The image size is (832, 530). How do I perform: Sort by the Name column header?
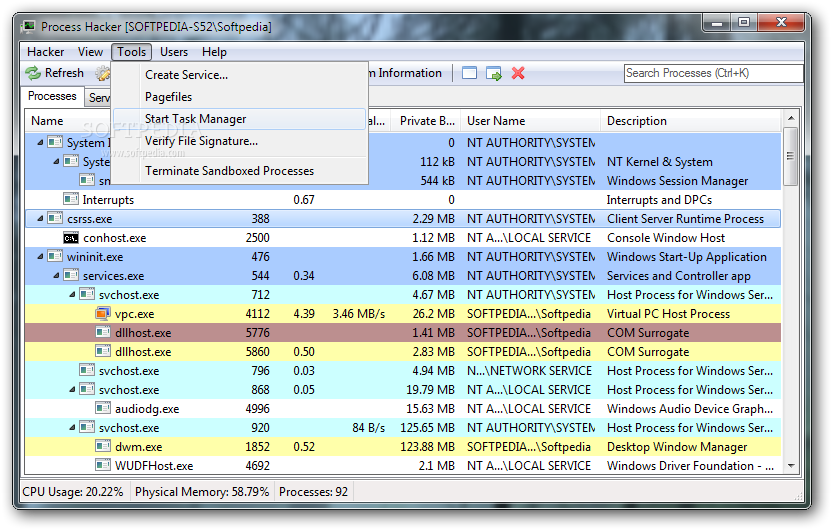(x=68, y=121)
